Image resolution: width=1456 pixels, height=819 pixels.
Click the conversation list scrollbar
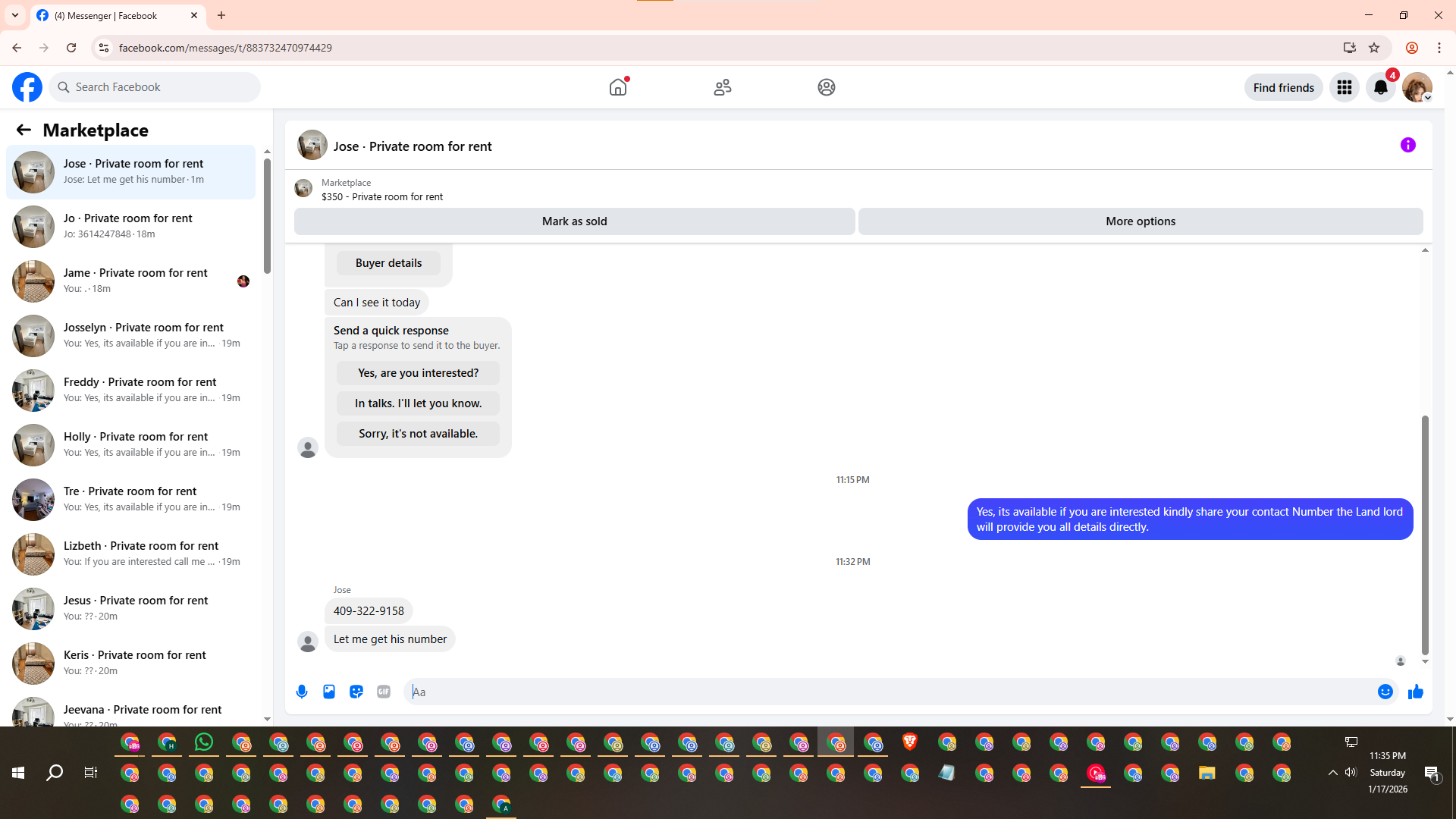(267, 218)
